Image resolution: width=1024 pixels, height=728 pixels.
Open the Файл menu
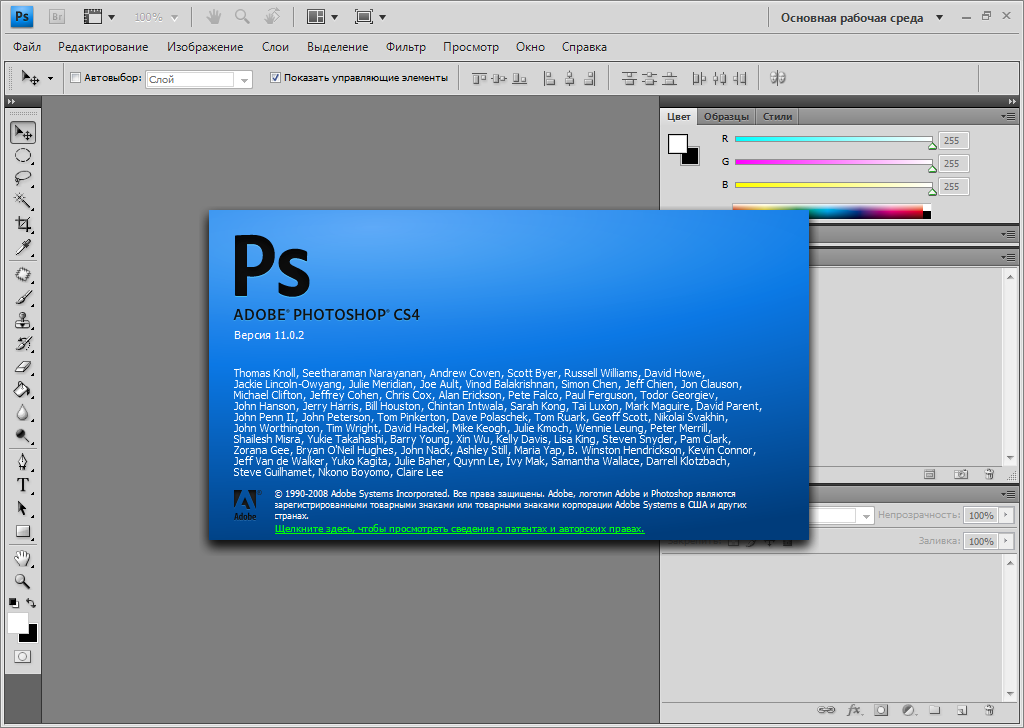[27, 47]
